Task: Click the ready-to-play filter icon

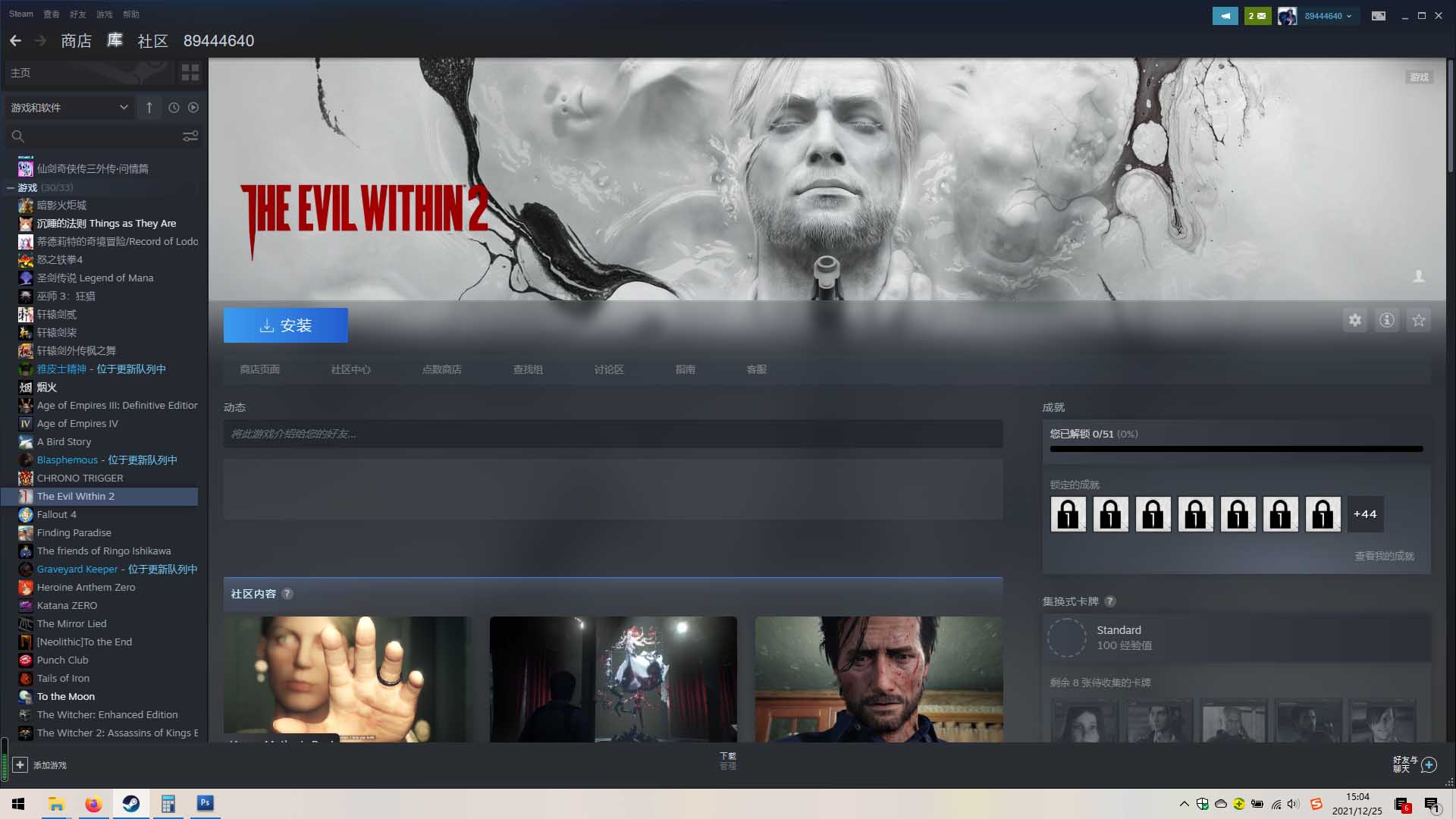Action: (x=193, y=108)
